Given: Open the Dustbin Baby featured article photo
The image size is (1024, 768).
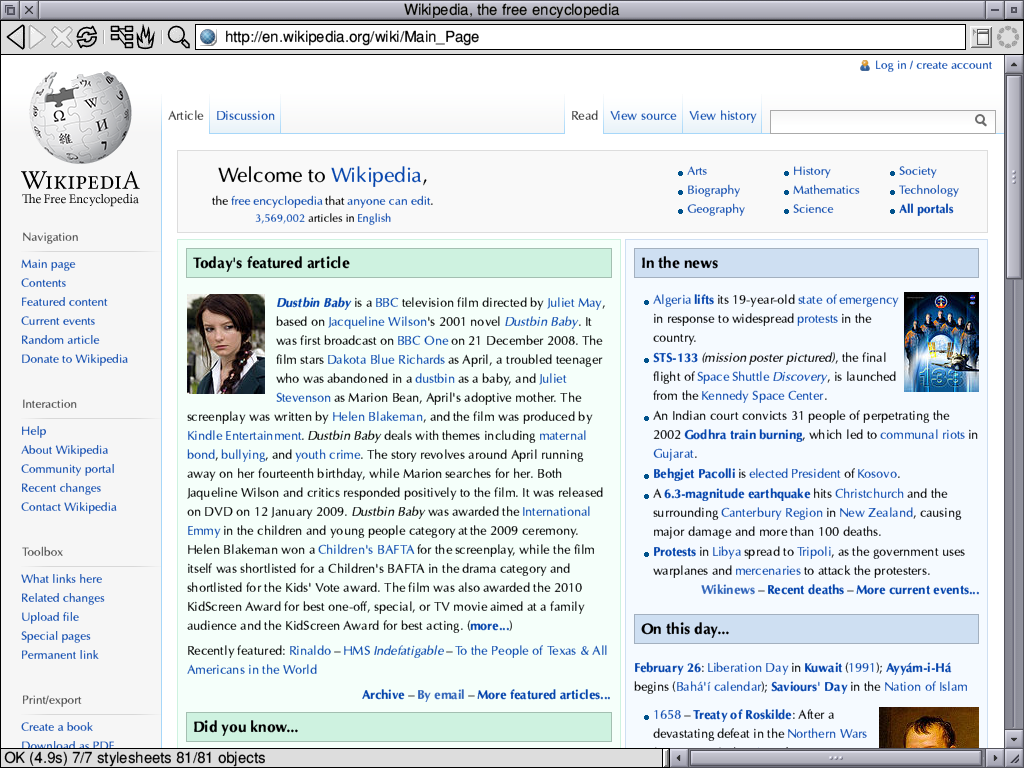Looking at the screenshot, I should [x=226, y=344].
